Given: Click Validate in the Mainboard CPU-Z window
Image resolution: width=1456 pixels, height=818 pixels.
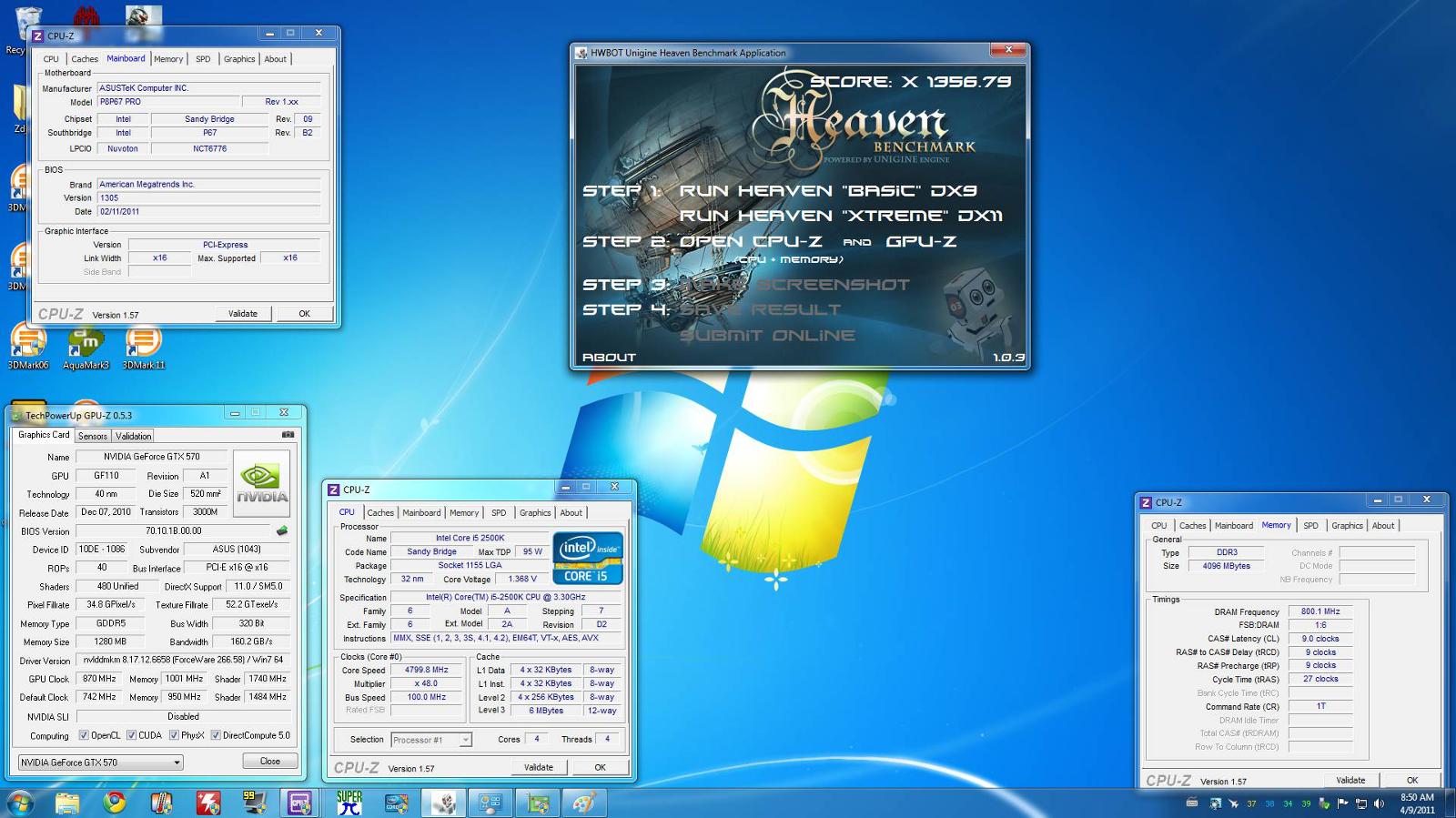Looking at the screenshot, I should click(x=242, y=314).
